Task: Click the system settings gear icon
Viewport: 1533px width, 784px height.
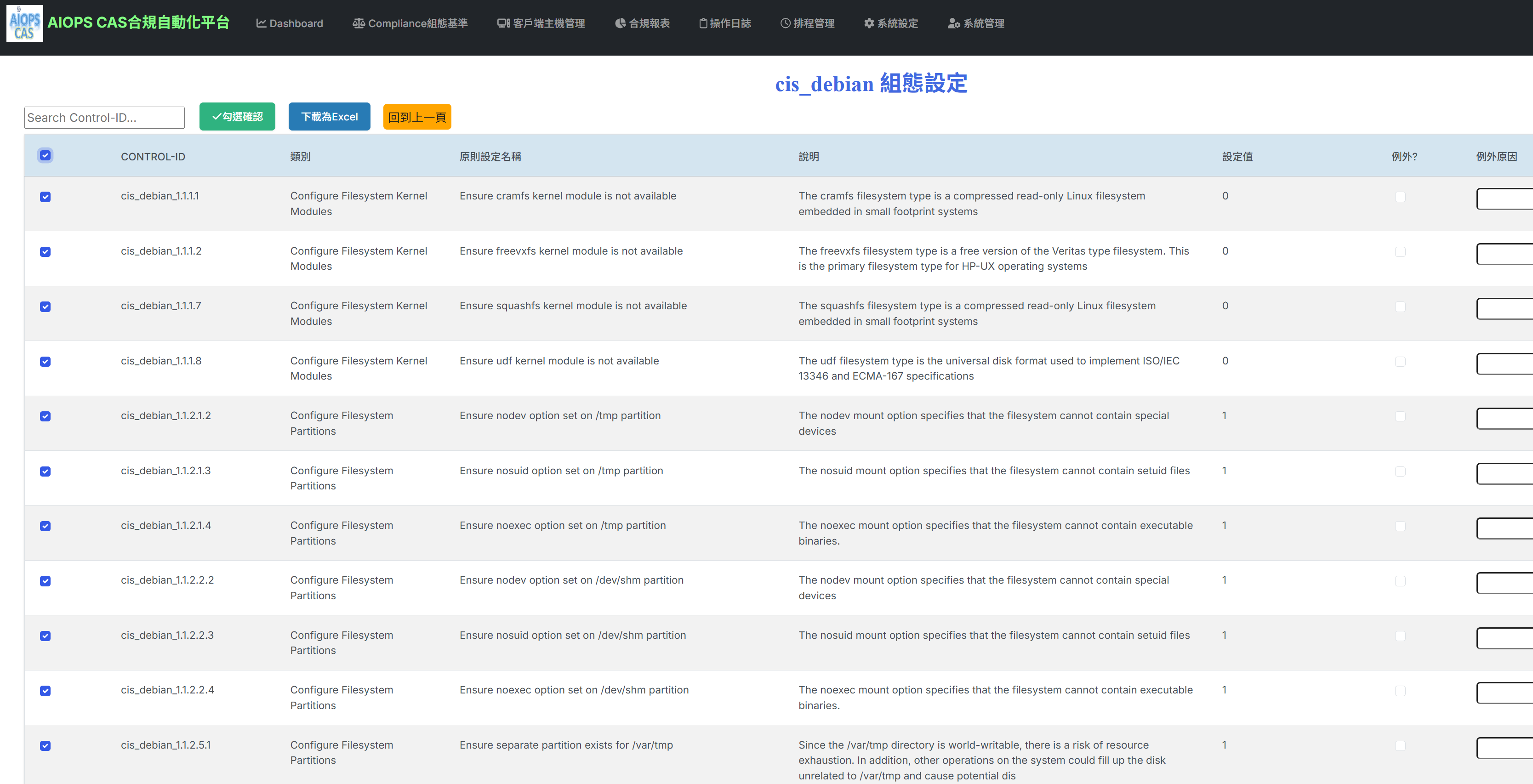Action: click(869, 23)
